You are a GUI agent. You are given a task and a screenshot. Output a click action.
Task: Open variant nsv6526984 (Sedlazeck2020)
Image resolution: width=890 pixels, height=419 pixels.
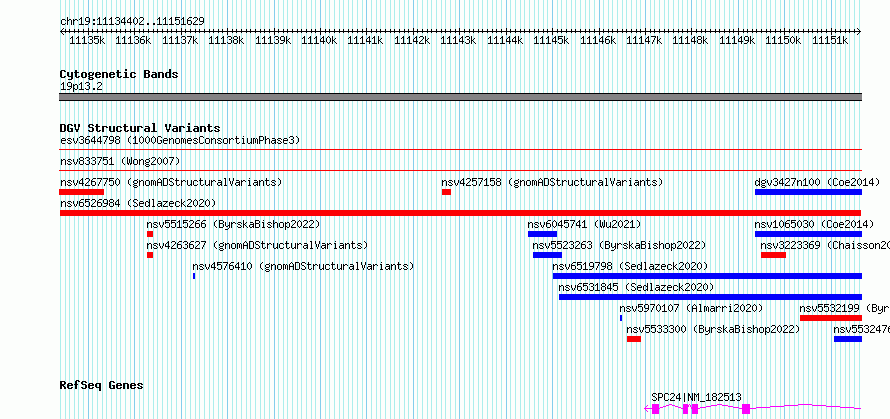point(138,203)
